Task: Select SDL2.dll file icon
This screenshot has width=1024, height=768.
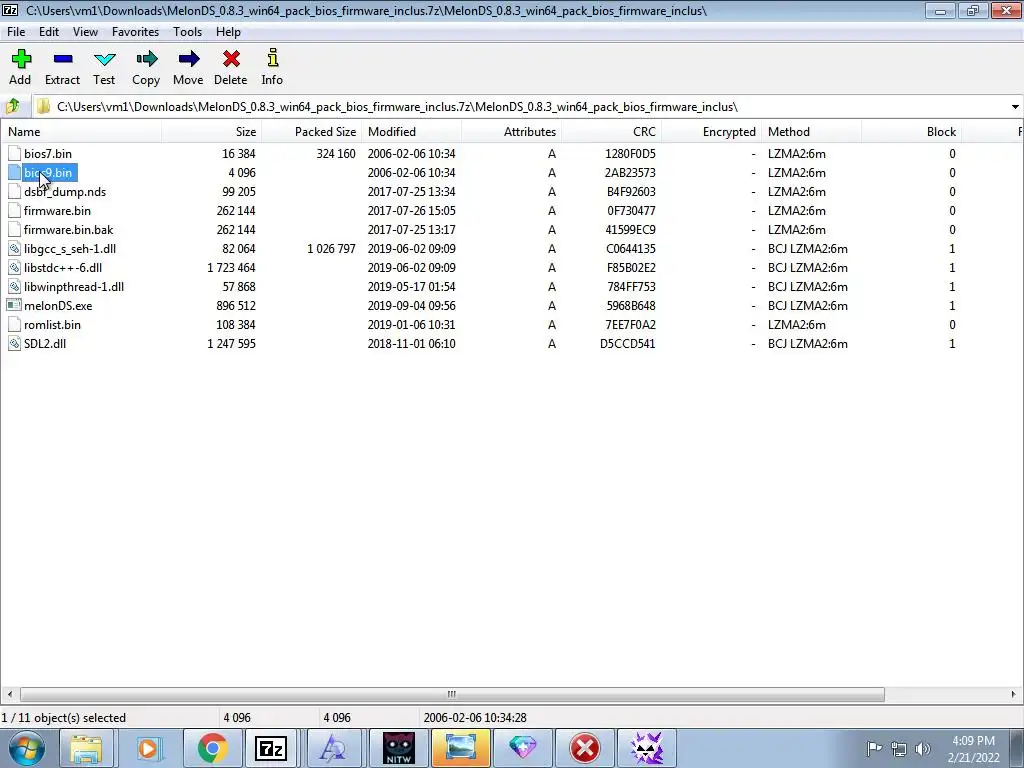Action: click(x=14, y=344)
